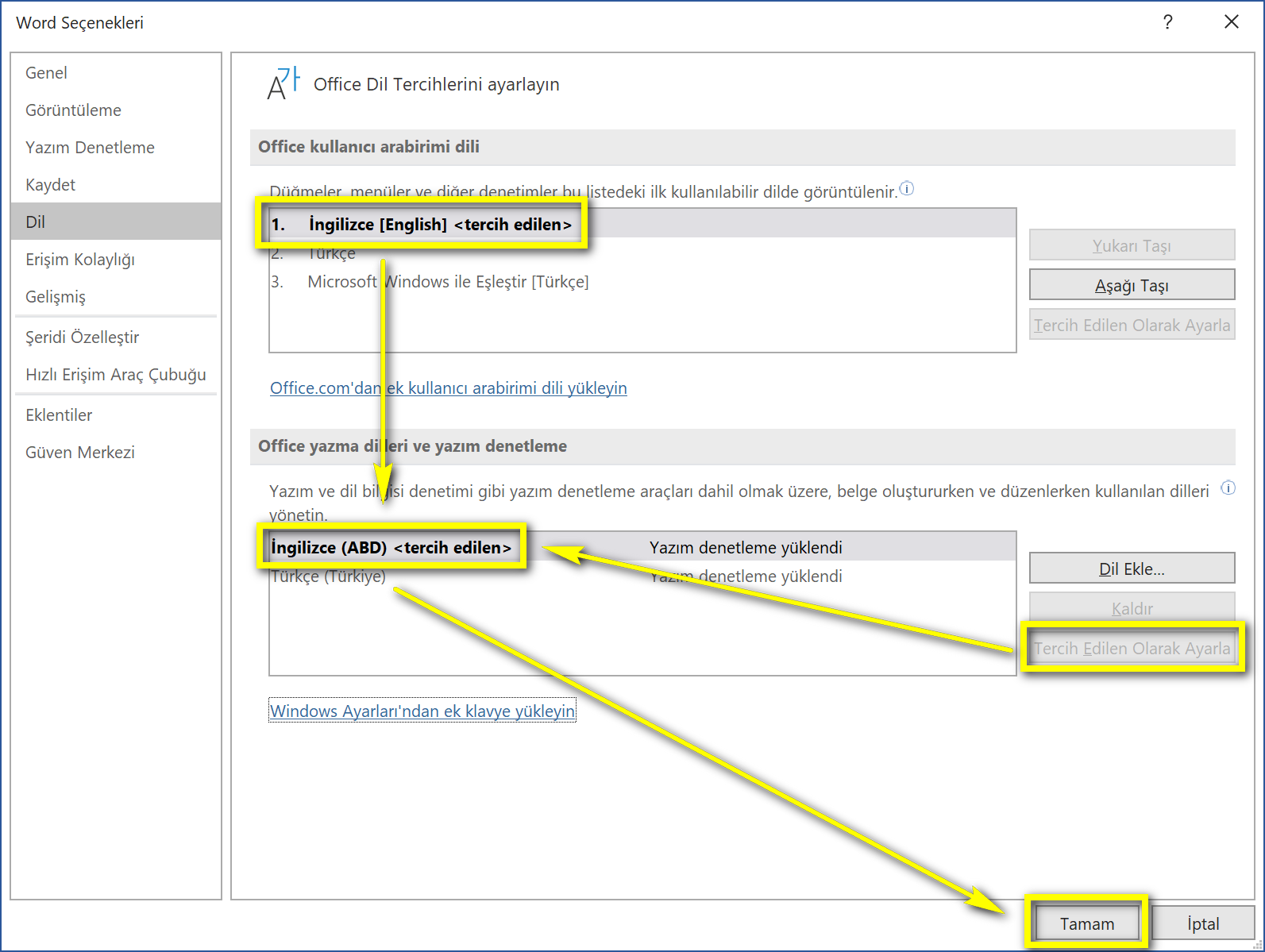This screenshot has width=1265, height=952.
Task: Open the Eklentiler category
Action: click(116, 415)
